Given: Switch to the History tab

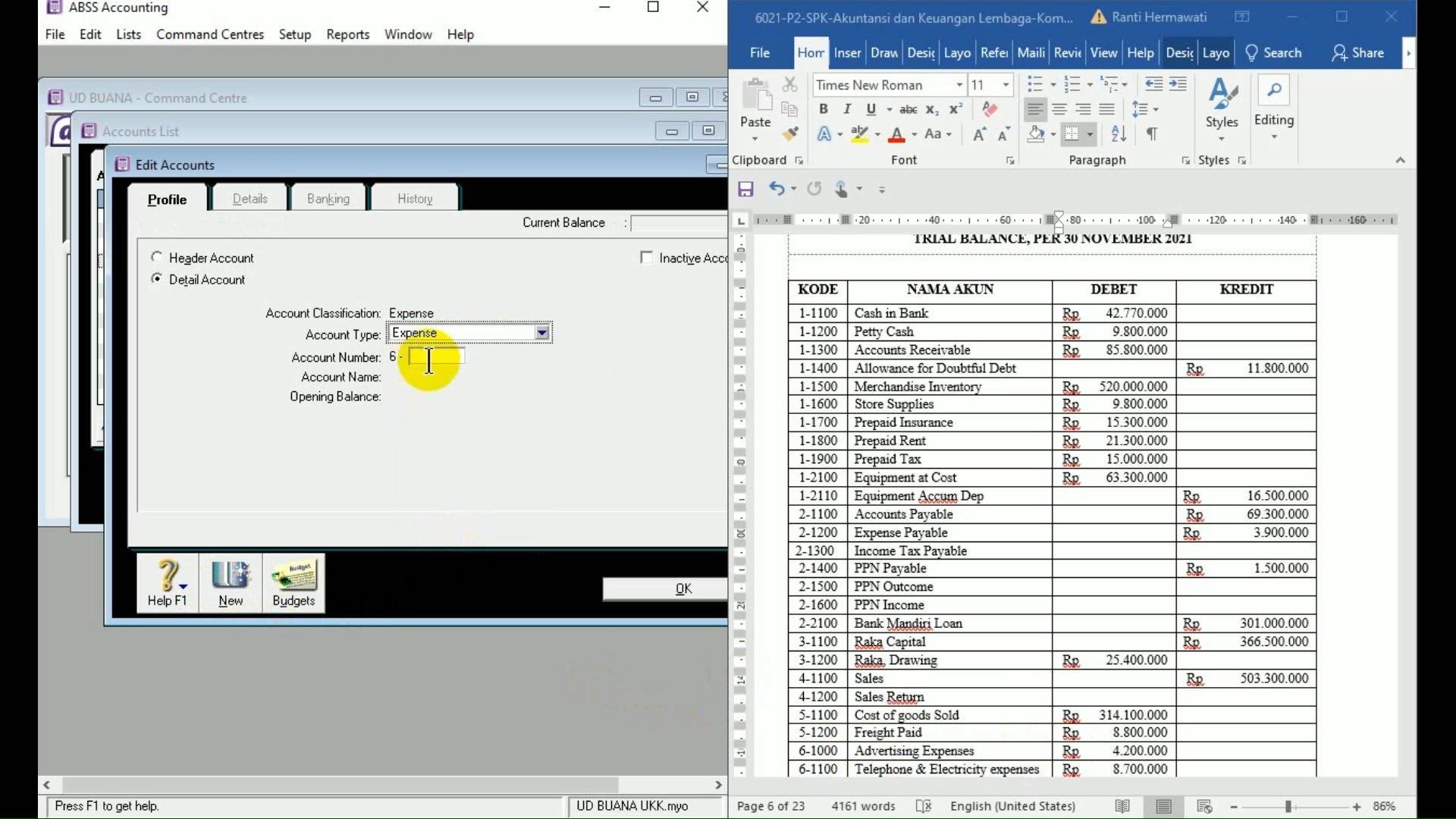Looking at the screenshot, I should click(415, 199).
